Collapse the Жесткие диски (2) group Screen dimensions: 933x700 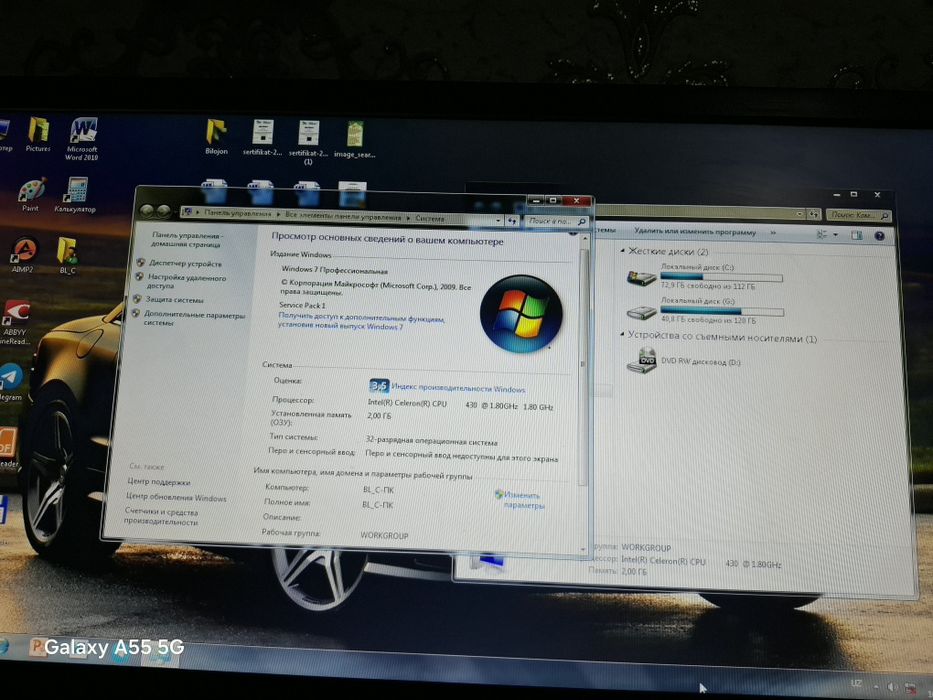(622, 251)
